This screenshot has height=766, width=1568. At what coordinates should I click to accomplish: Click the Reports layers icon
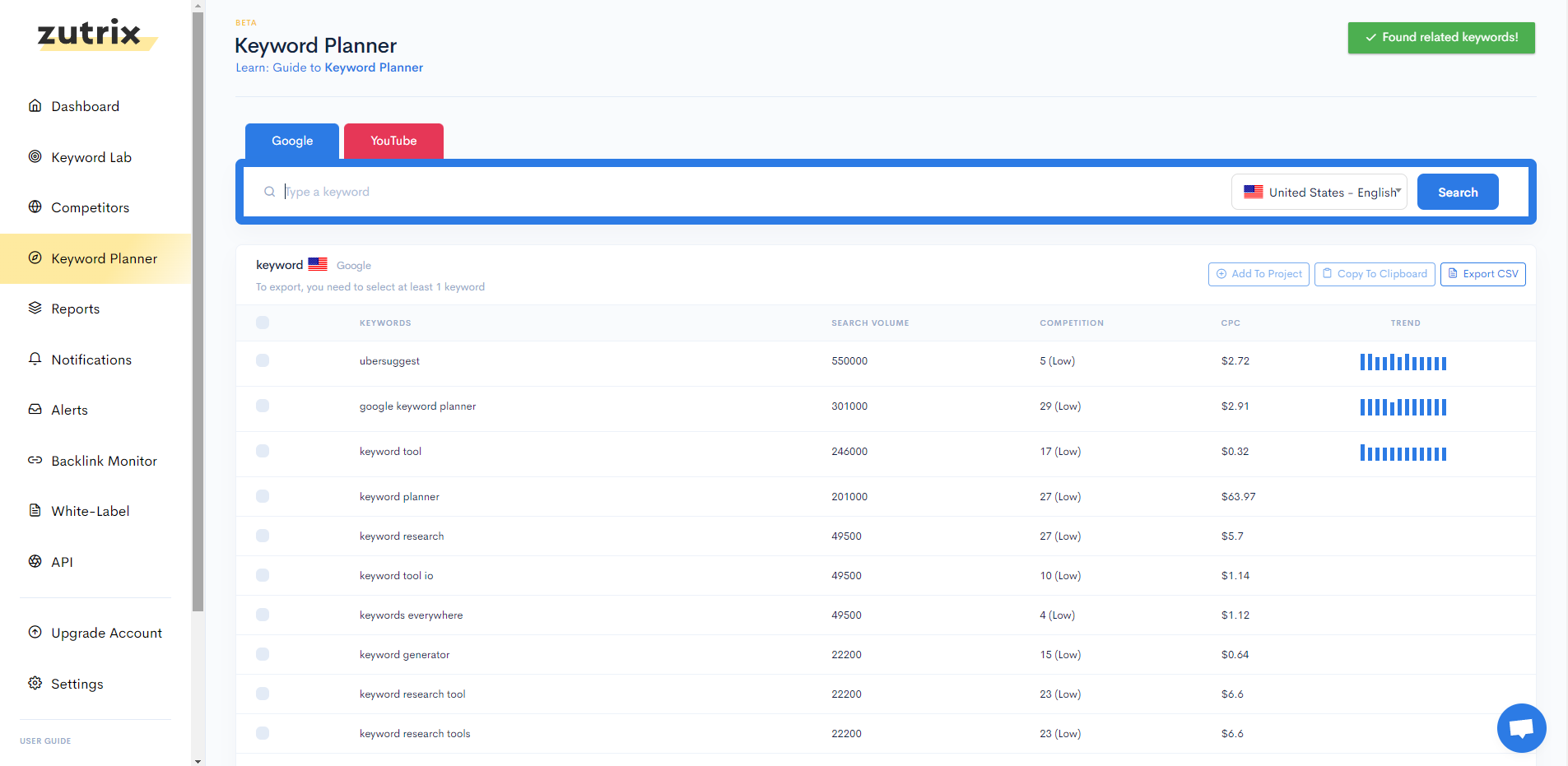[x=35, y=308]
